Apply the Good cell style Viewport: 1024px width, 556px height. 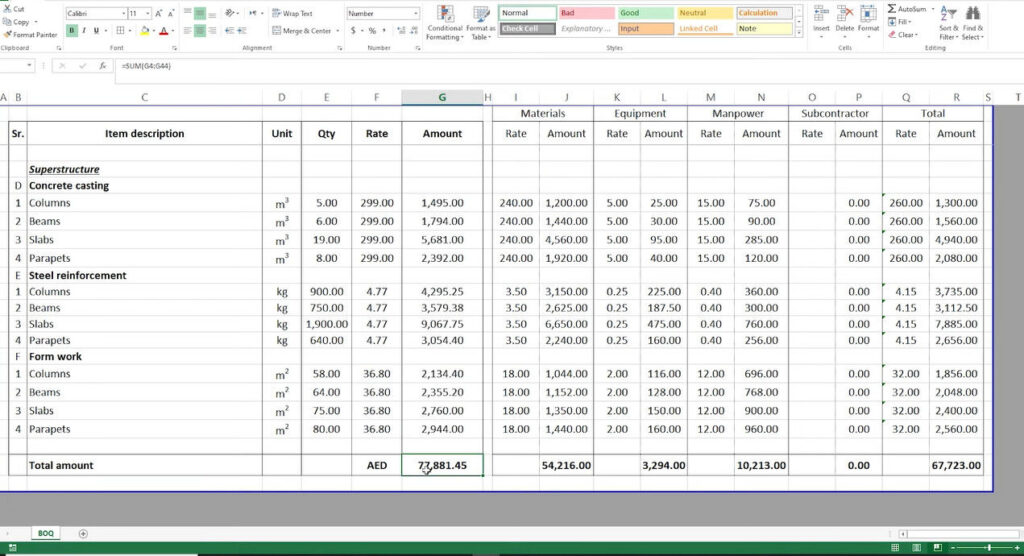(x=645, y=12)
